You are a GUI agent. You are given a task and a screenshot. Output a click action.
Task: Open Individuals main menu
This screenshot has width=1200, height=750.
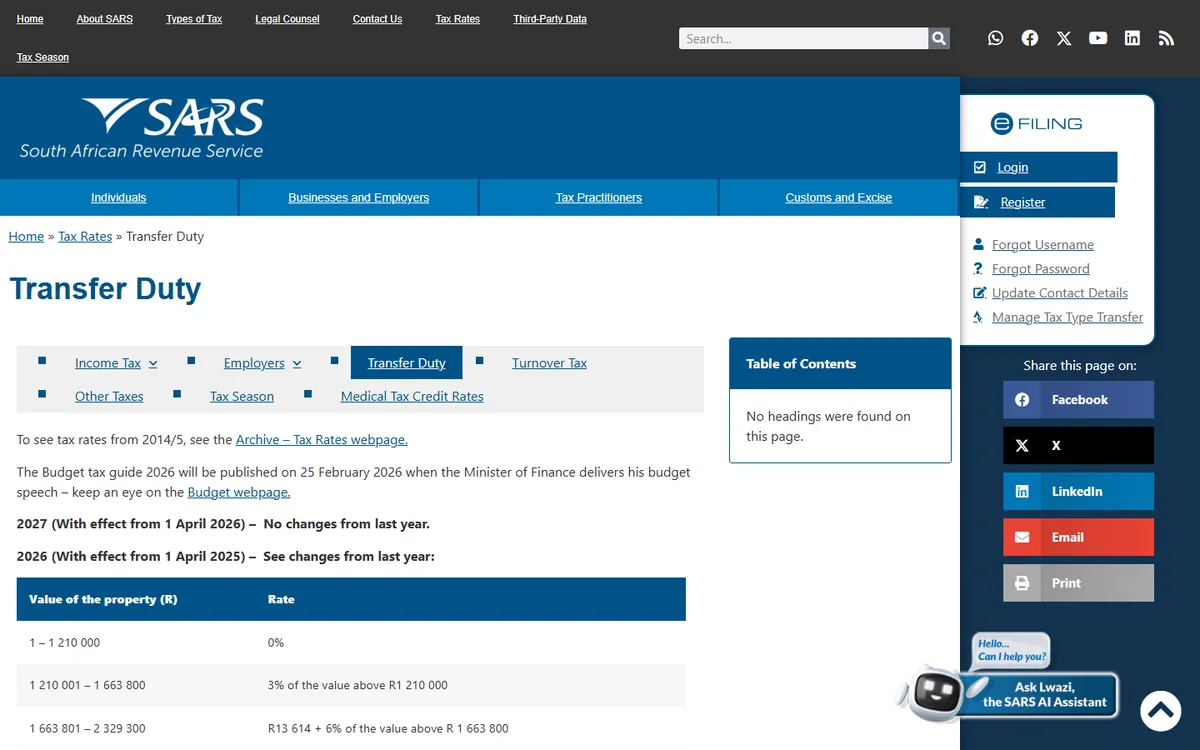pos(118,197)
